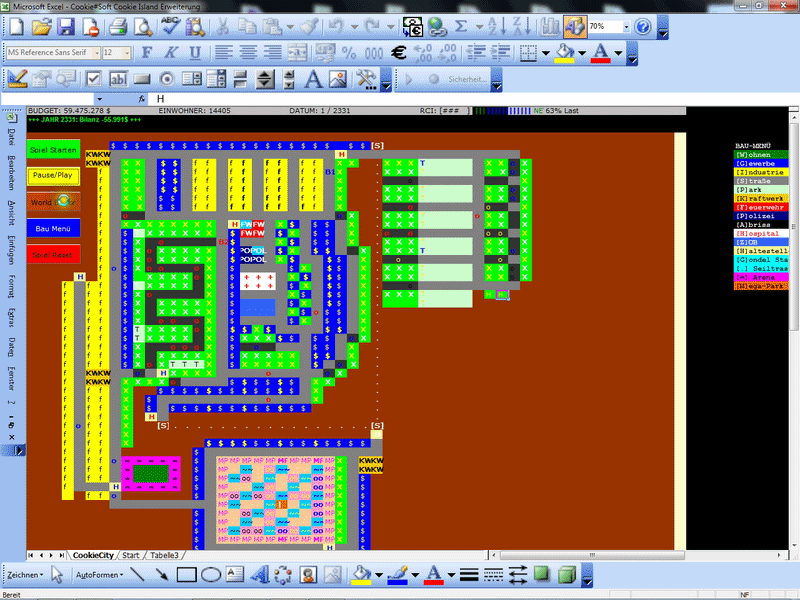Open control properties in the control toolbox
This screenshot has width=800, height=600.
pos(42,79)
